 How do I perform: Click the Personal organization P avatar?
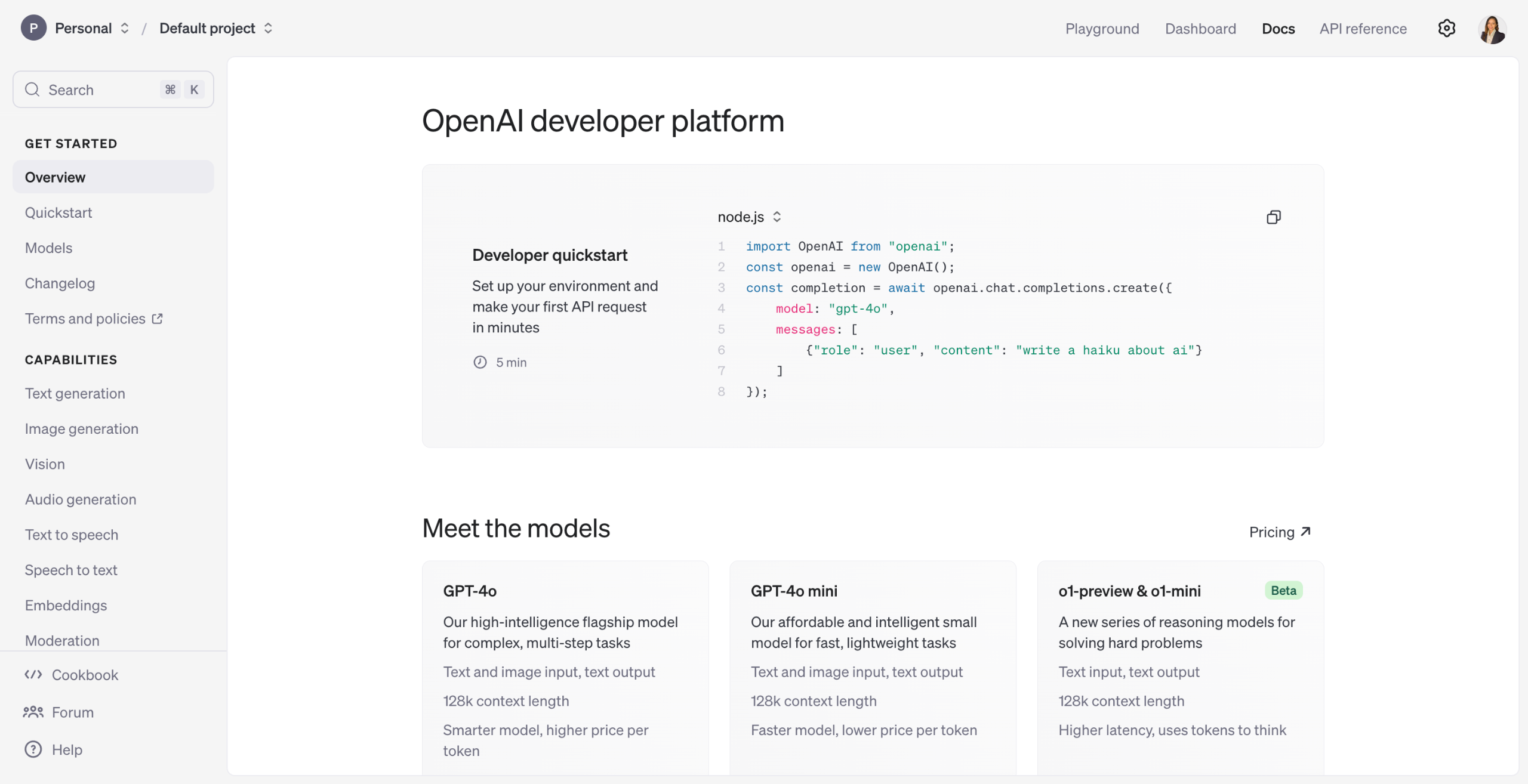[33, 28]
